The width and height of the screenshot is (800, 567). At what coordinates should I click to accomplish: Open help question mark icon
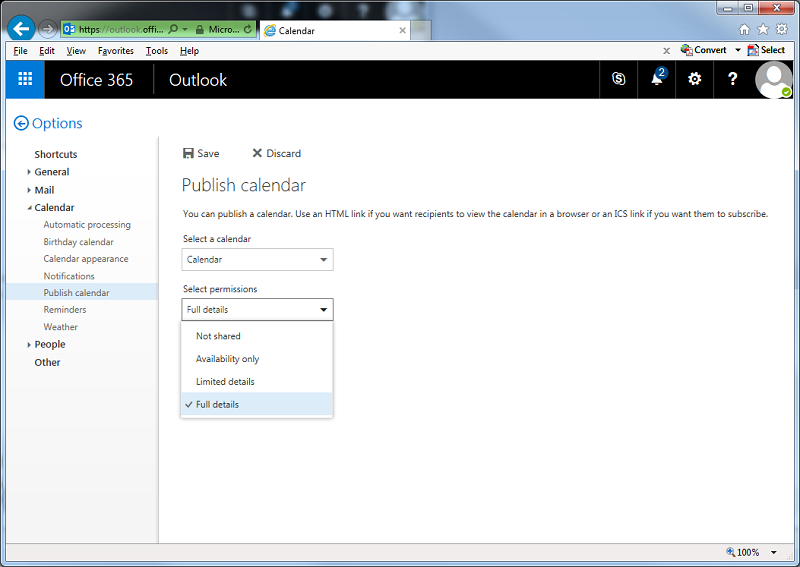732,79
